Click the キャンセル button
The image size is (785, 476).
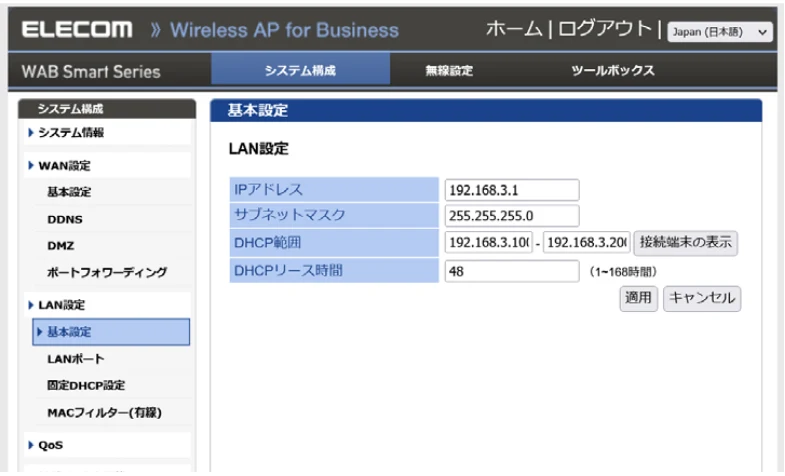click(x=702, y=298)
